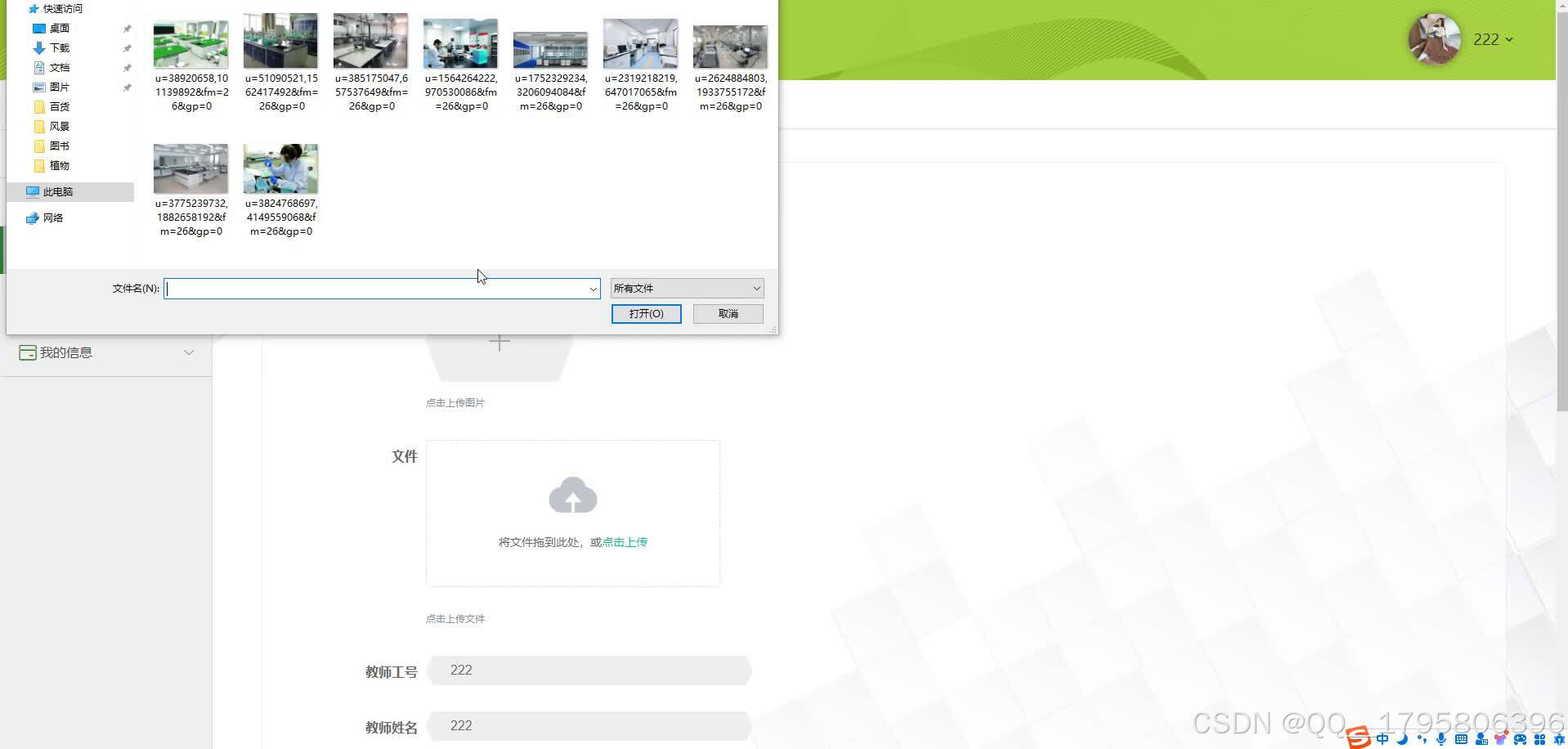Toggle punctuation mode icon in IME bar
Image resolution: width=1568 pixels, height=749 pixels.
1422,739
